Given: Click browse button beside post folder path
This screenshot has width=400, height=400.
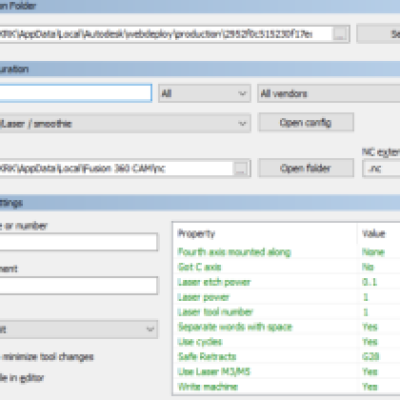Looking at the screenshot, I should tap(340, 34).
